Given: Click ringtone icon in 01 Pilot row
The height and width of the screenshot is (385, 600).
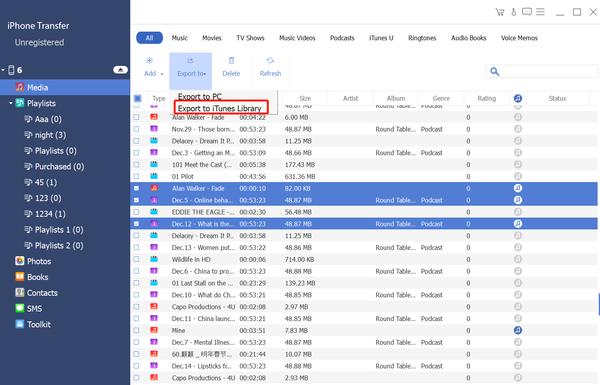Looking at the screenshot, I should (x=518, y=176).
